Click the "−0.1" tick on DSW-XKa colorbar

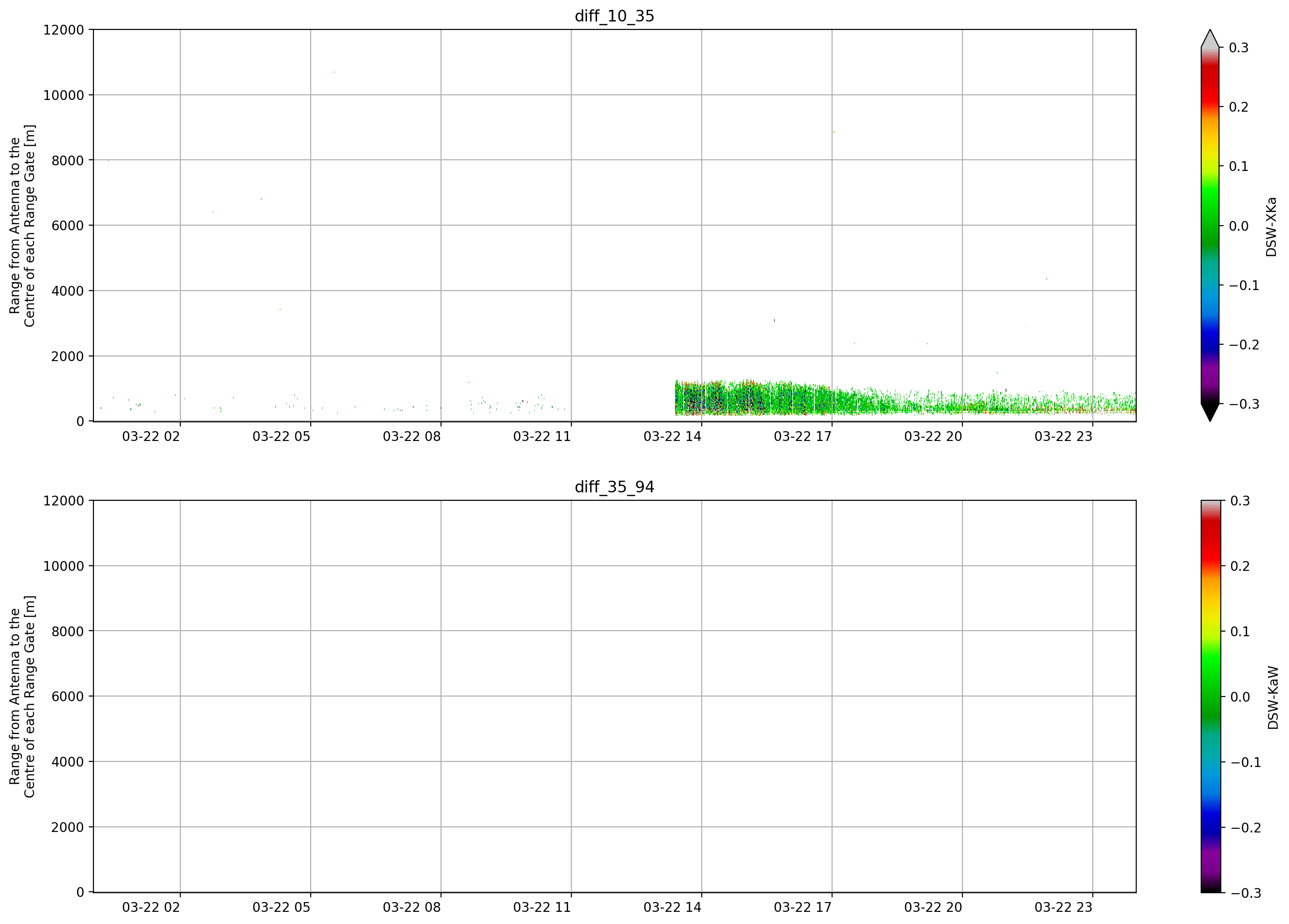click(x=1244, y=285)
